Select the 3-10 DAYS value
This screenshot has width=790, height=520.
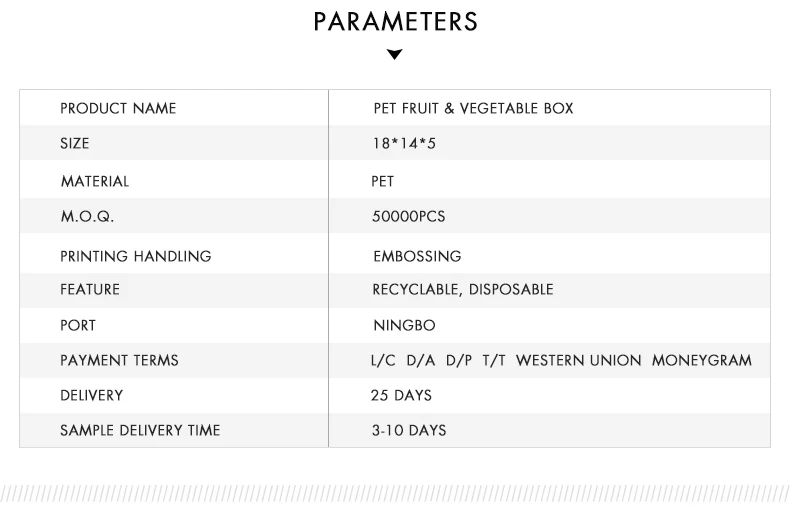click(x=408, y=431)
